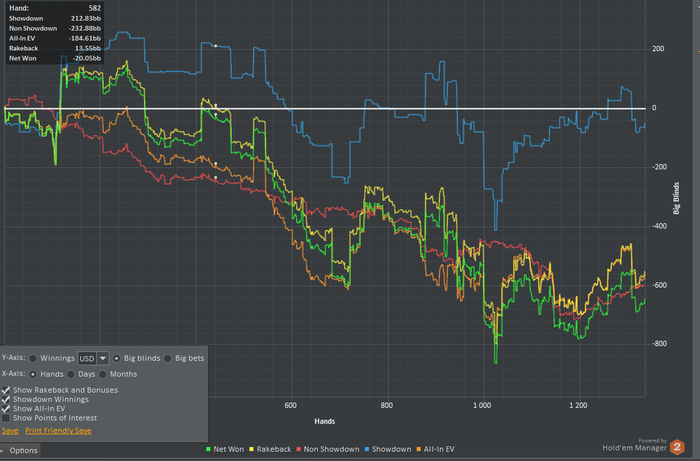Select the Big bets radio button
700x461 pixels.
(167, 358)
